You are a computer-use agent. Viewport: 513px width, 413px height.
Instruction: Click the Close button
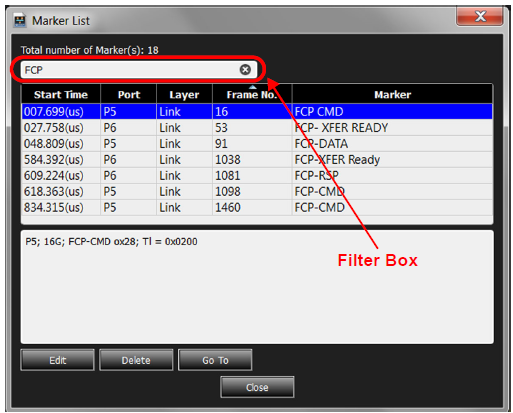(257, 387)
